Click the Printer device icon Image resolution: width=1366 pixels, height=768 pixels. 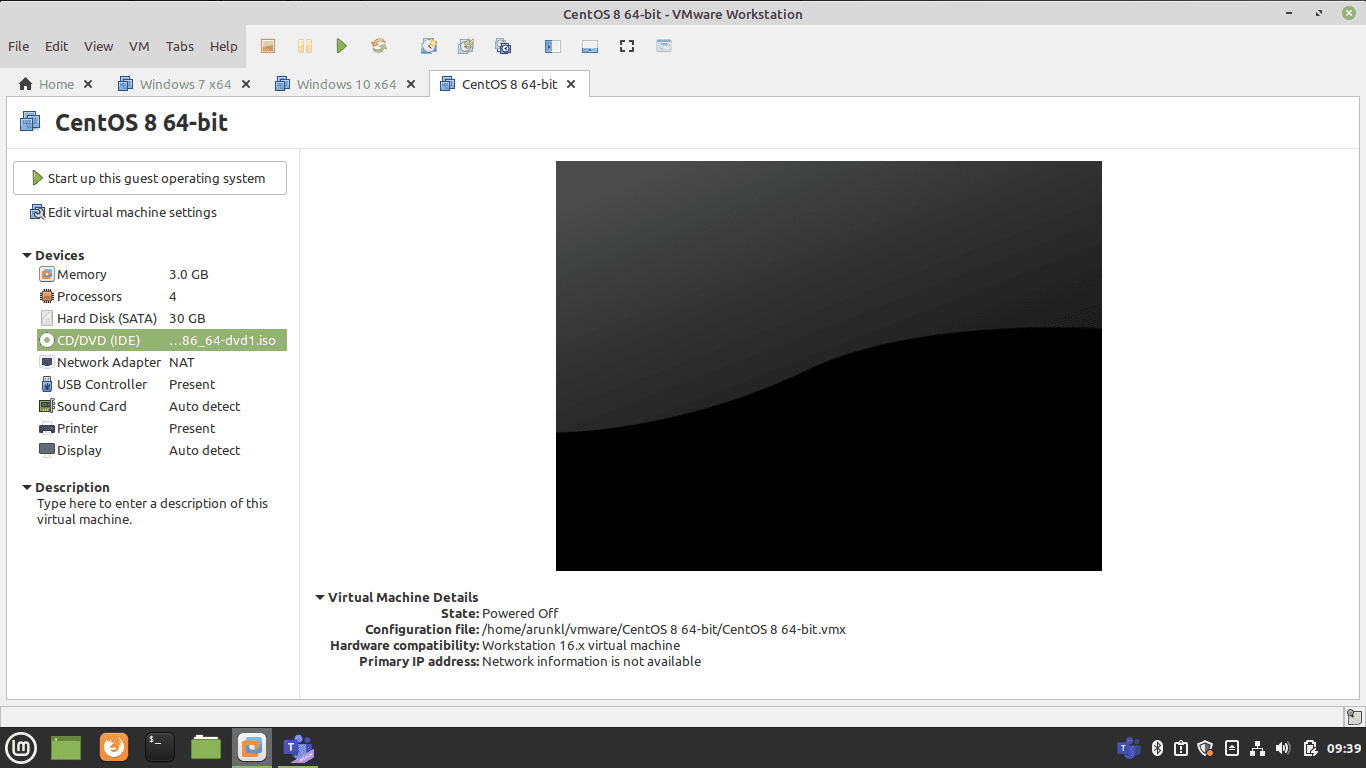tap(47, 428)
